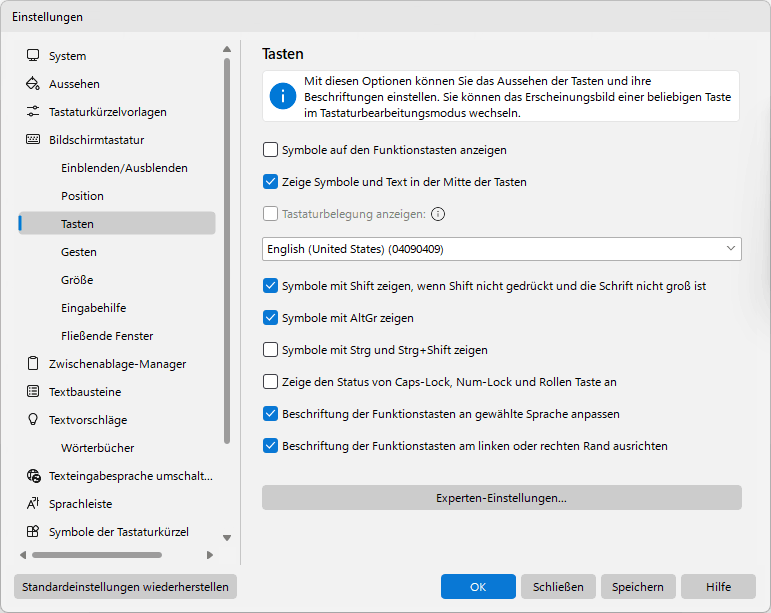The width and height of the screenshot is (771, 613).
Task: Click the Zwischenablage-Manager clipboard icon
Action: click(x=33, y=363)
